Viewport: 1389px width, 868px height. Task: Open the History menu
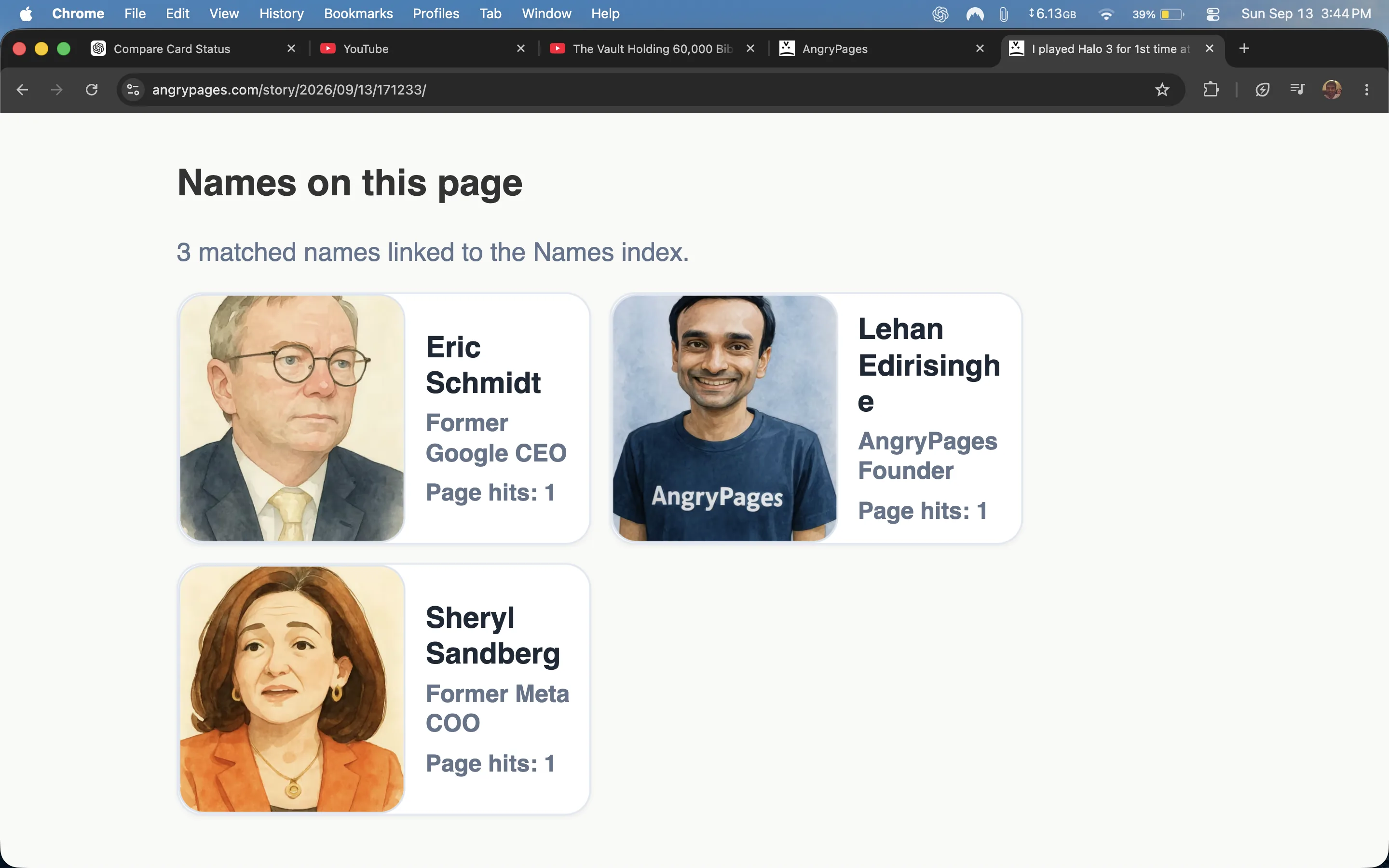(281, 14)
